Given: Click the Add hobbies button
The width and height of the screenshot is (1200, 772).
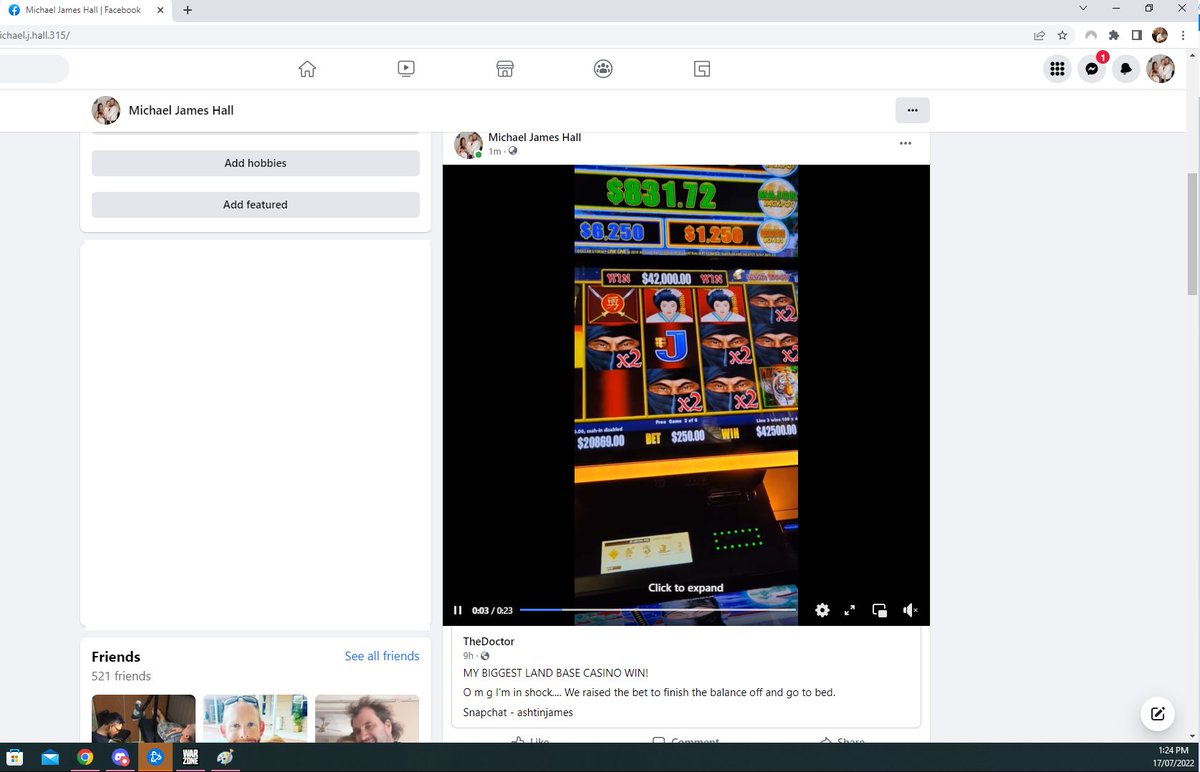Looking at the screenshot, I should [255, 163].
